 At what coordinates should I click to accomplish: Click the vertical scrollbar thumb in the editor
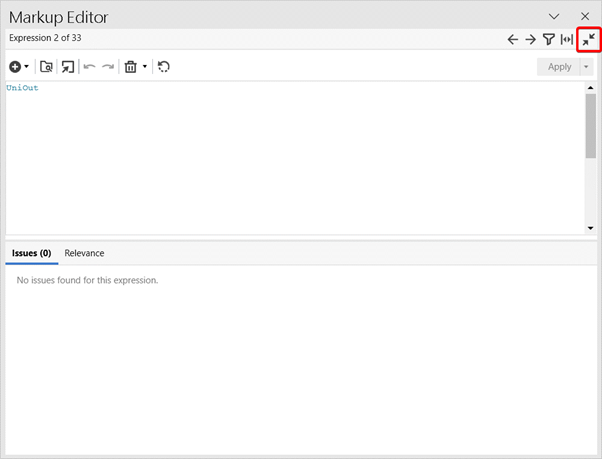pyautogui.click(x=590, y=126)
